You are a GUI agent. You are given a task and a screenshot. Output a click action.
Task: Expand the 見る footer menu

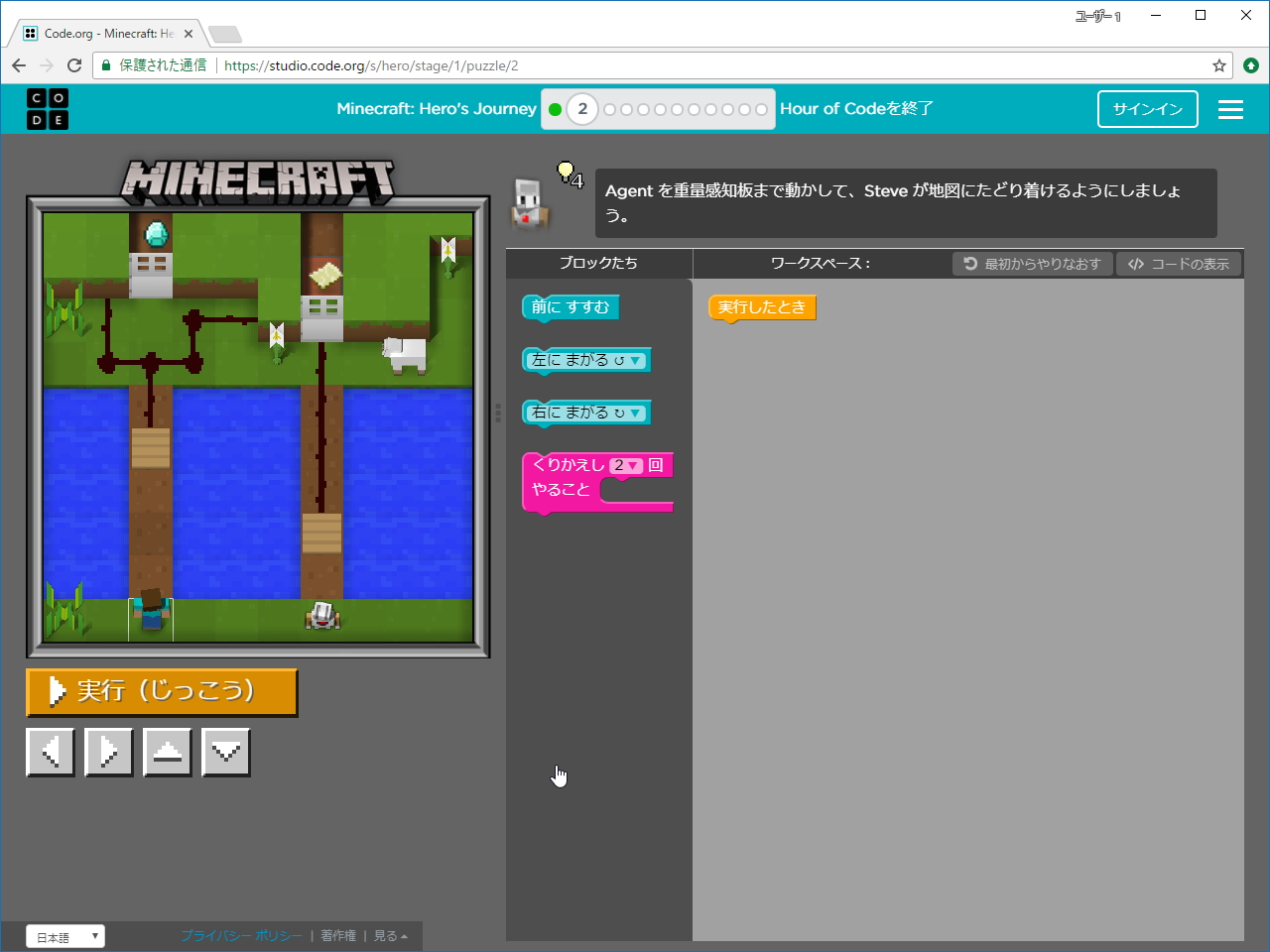pyautogui.click(x=387, y=935)
